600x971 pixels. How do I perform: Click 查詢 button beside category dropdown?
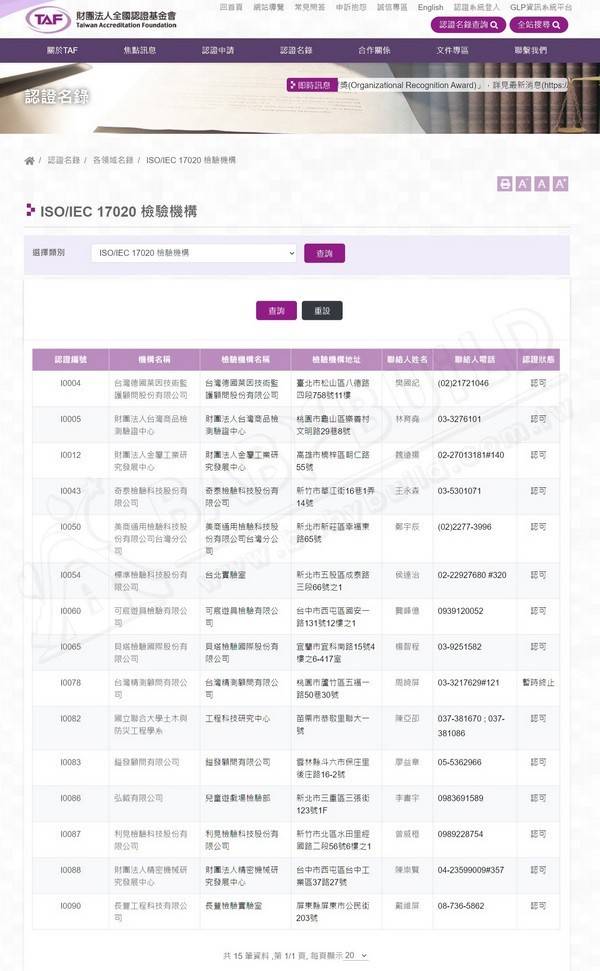[324, 253]
